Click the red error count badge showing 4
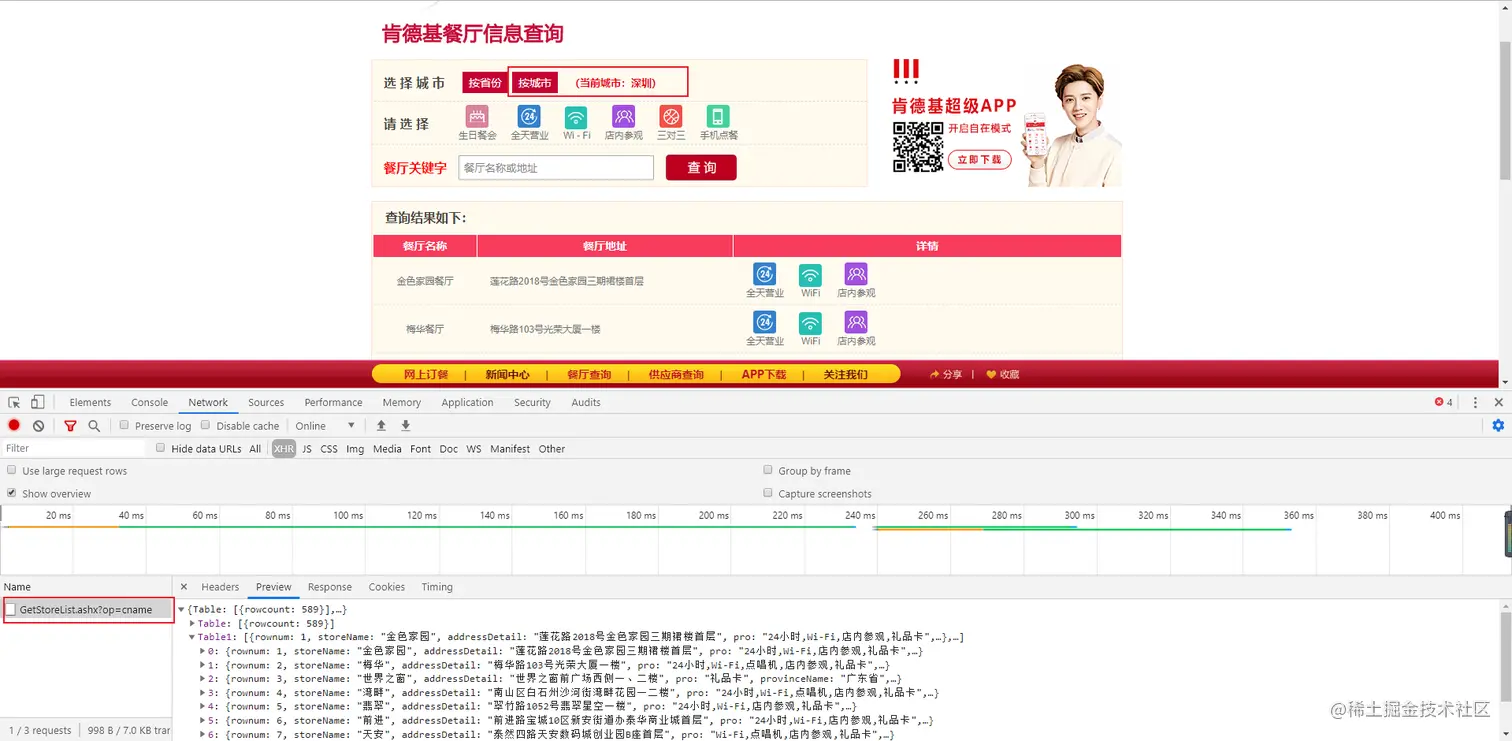The height and width of the screenshot is (741, 1512). point(1444,402)
